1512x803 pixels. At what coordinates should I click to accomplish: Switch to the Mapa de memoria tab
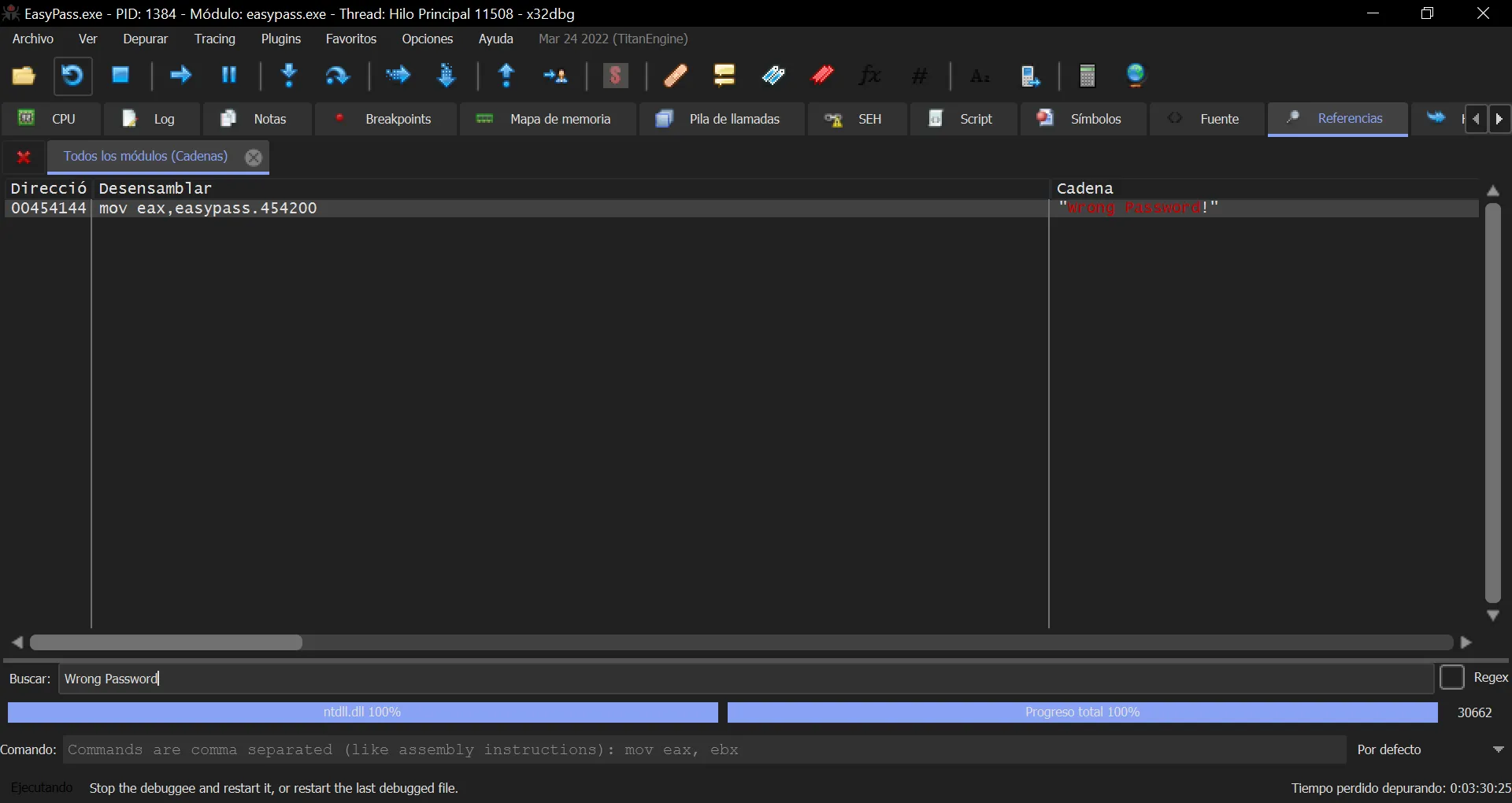coord(547,119)
